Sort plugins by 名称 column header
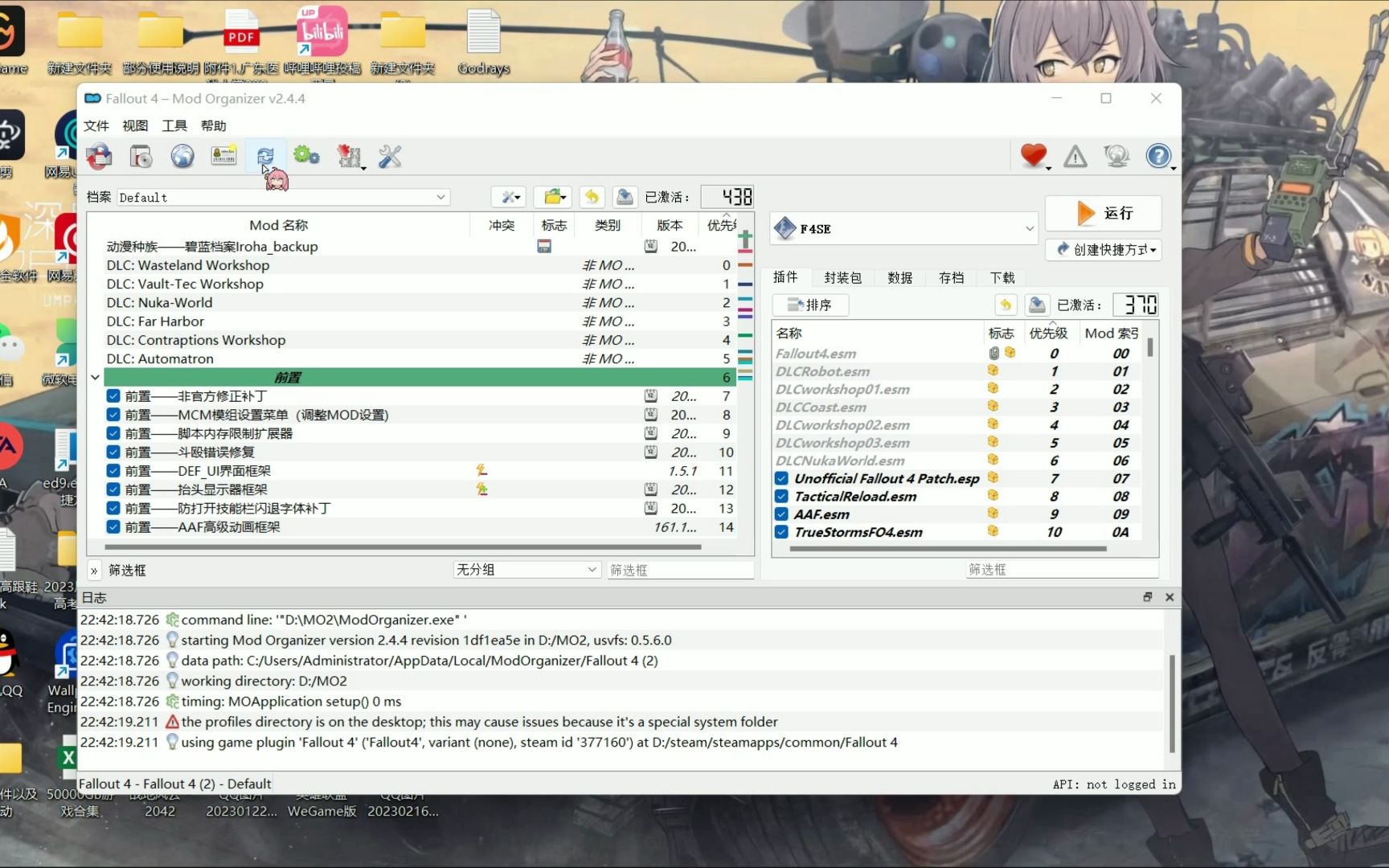The image size is (1389, 868). [878, 333]
